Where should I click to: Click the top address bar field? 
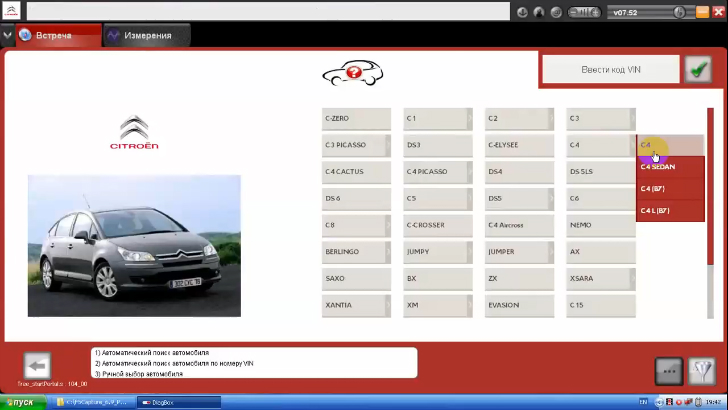268,11
